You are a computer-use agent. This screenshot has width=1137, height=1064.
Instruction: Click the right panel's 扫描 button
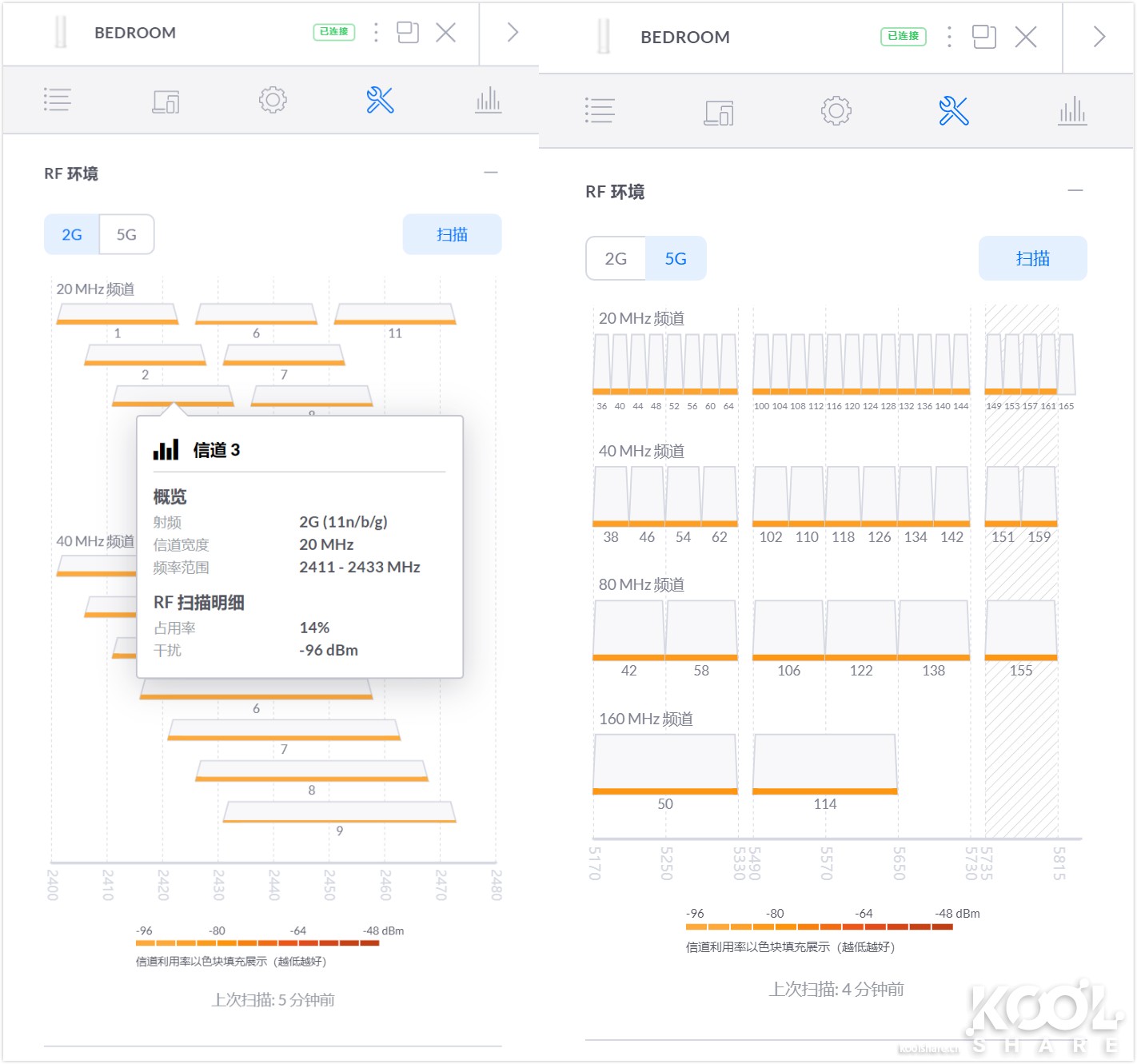pos(1032,258)
